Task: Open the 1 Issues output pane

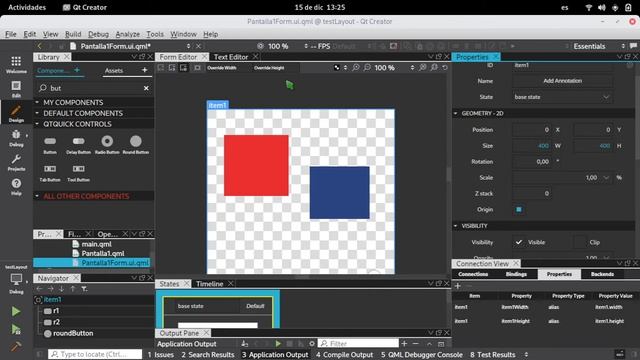Action: [x=161, y=355]
